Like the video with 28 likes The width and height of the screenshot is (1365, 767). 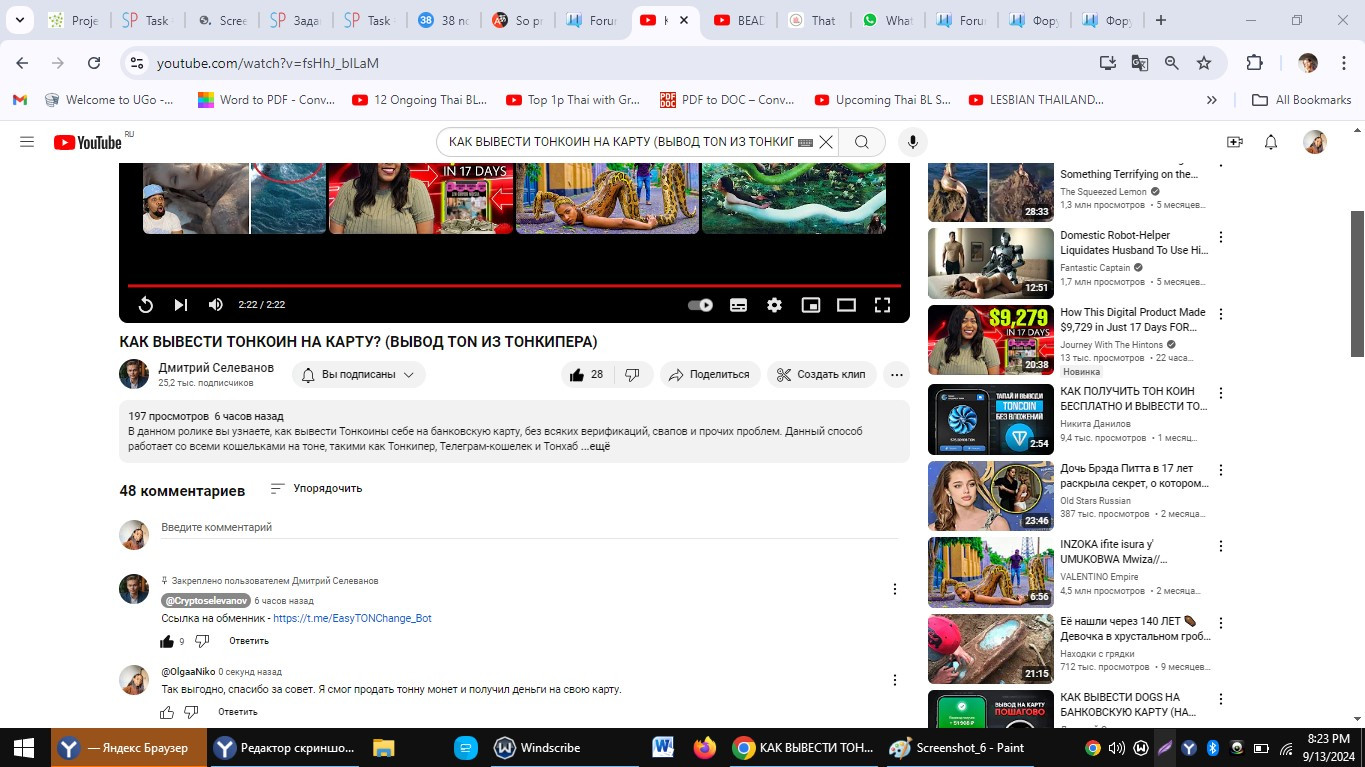tap(586, 375)
